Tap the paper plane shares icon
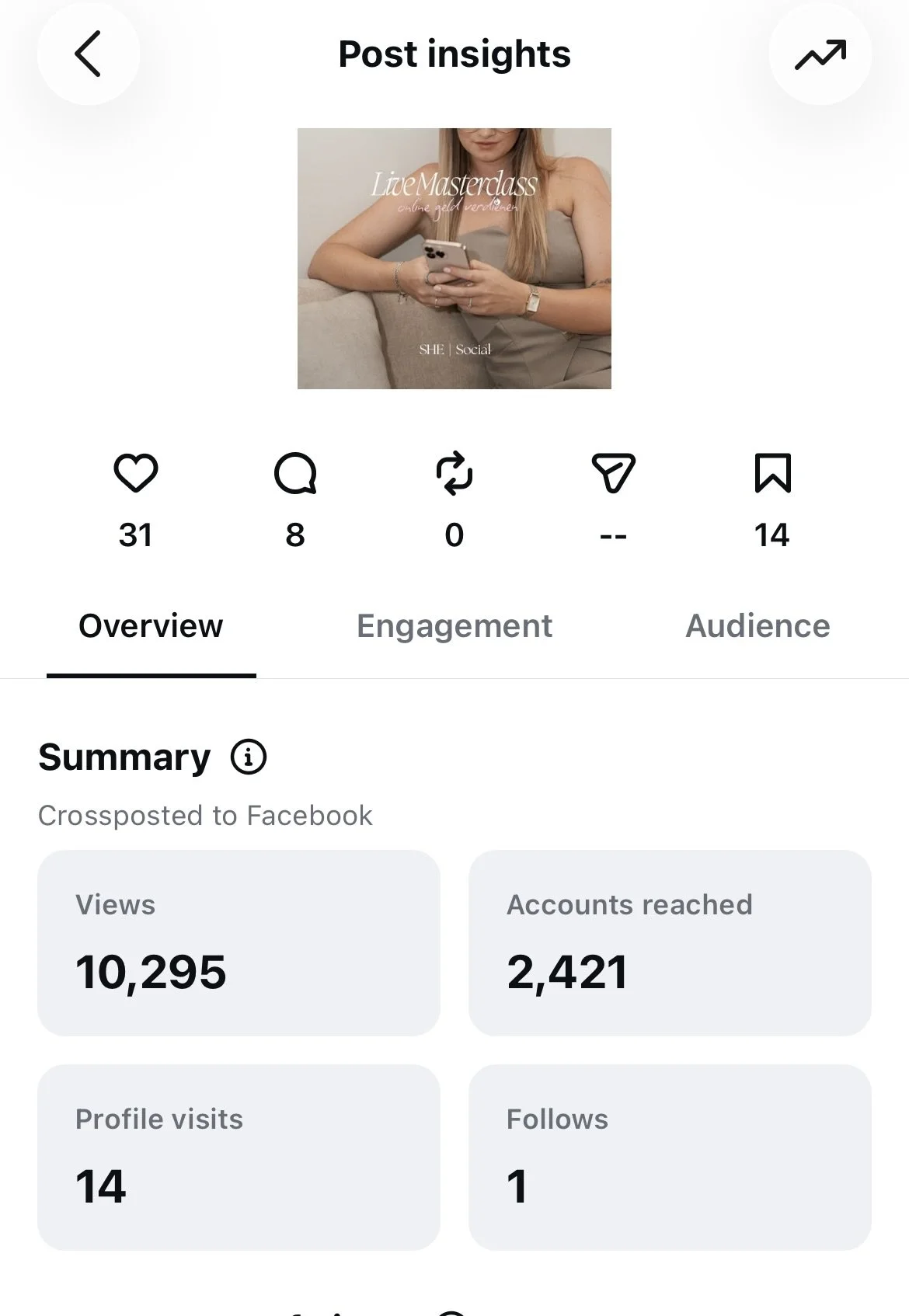The width and height of the screenshot is (909, 1316). coord(614,473)
